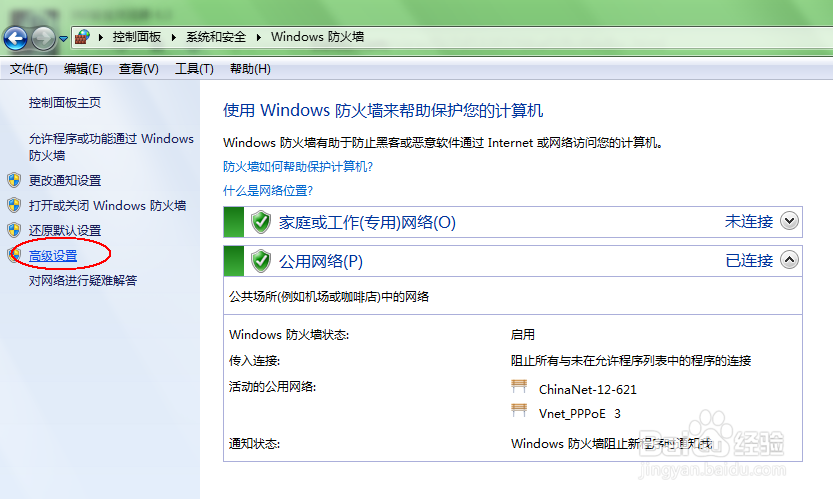This screenshot has height=499, width=833.
Task: Click shield icon next to 更改通知设置
Action: pyautogui.click(x=14, y=180)
